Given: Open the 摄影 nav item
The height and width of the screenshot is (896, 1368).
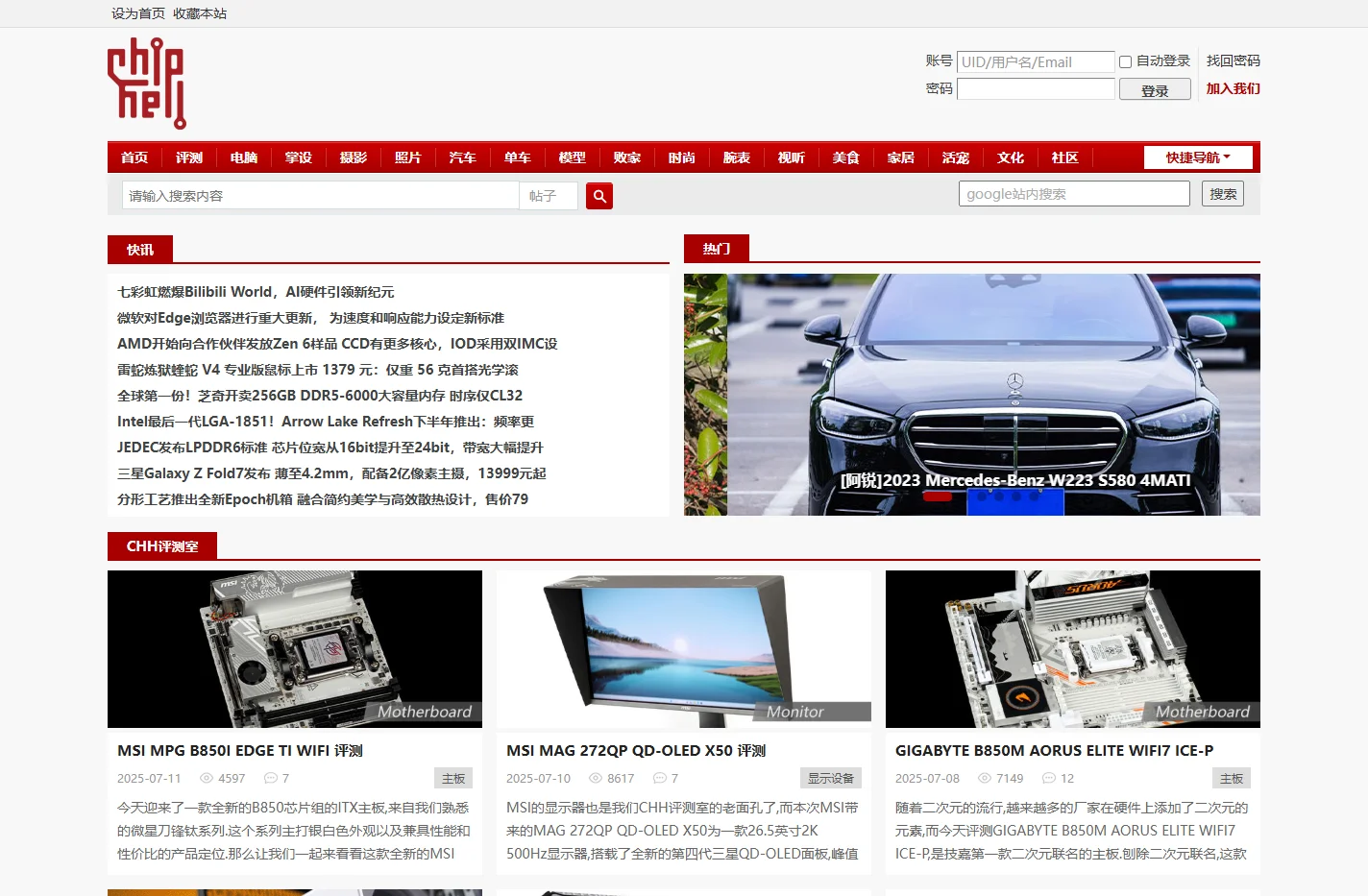Looking at the screenshot, I should pyautogui.click(x=354, y=157).
